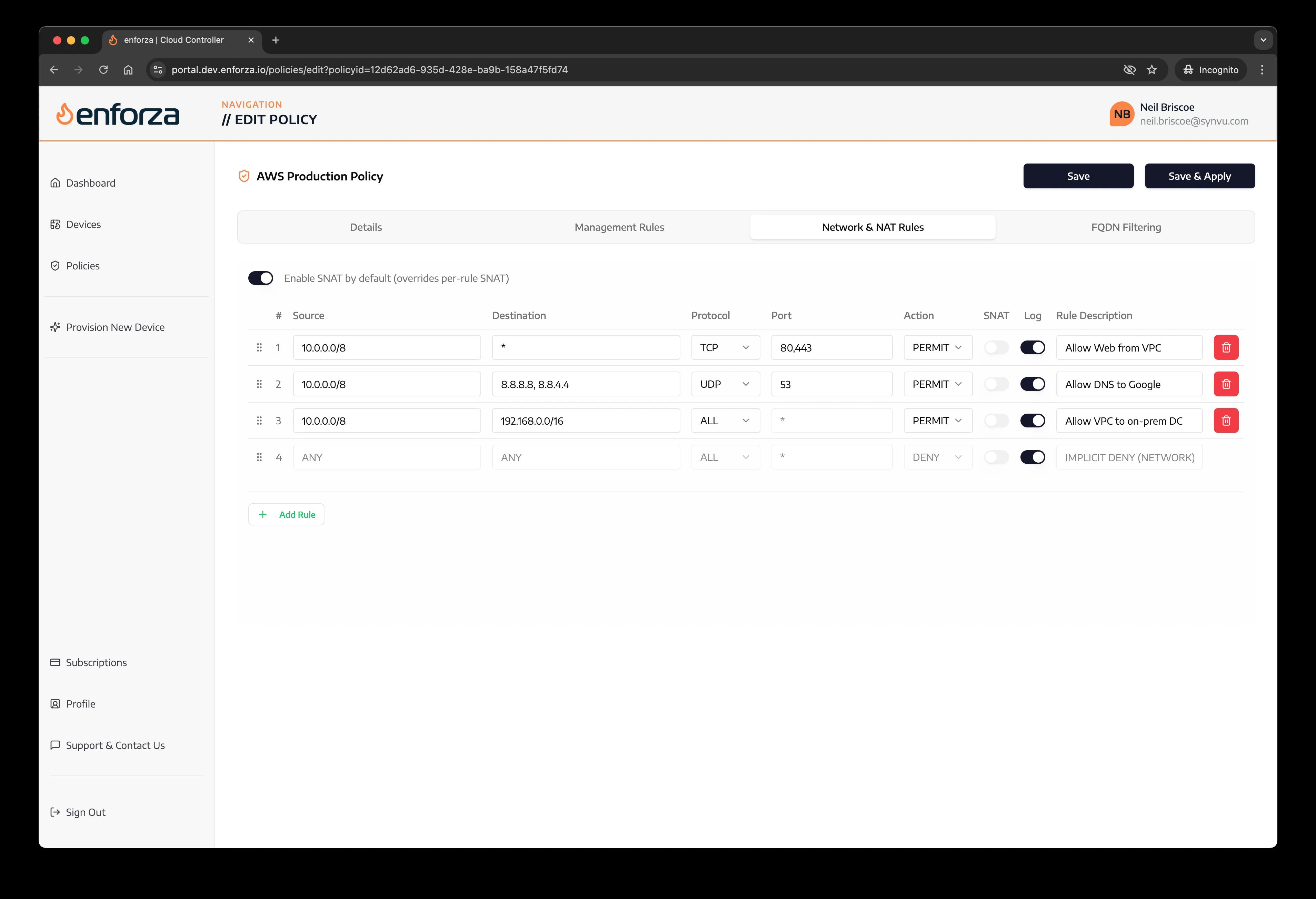
Task: Add a new rule with Add Rule
Action: (x=286, y=514)
